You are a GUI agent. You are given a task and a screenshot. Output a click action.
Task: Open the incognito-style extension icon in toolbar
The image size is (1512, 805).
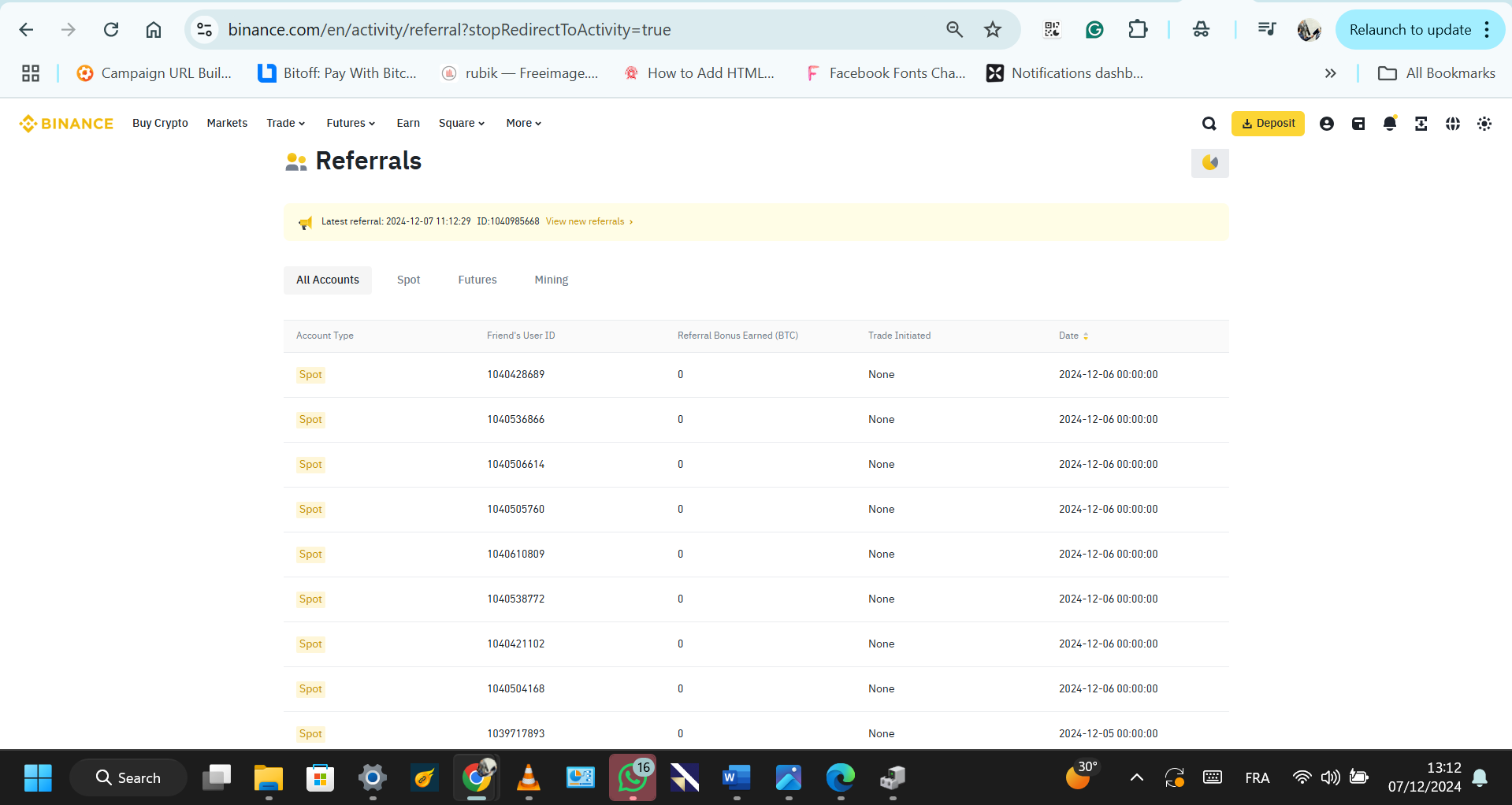tap(1201, 30)
